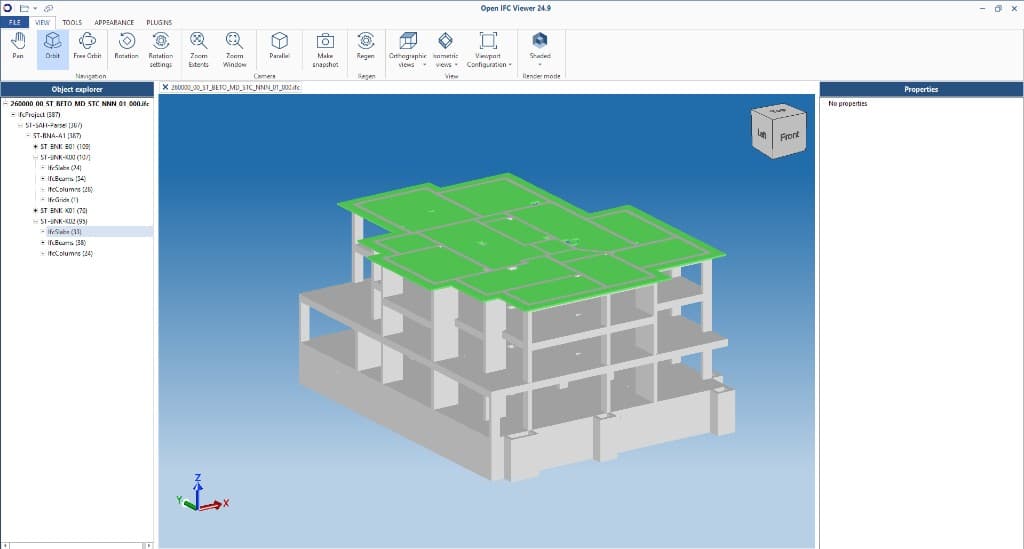Collapse the ST-BNK-K02 (95) node

tap(35, 221)
